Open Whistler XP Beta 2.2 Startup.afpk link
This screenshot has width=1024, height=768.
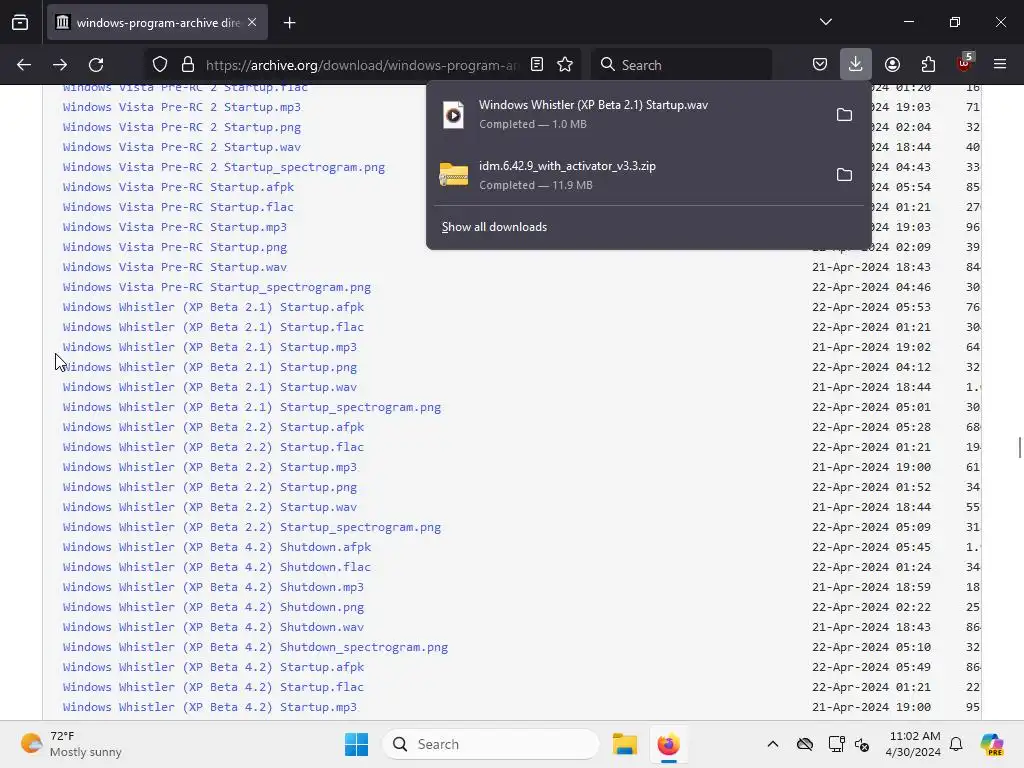pos(214,427)
